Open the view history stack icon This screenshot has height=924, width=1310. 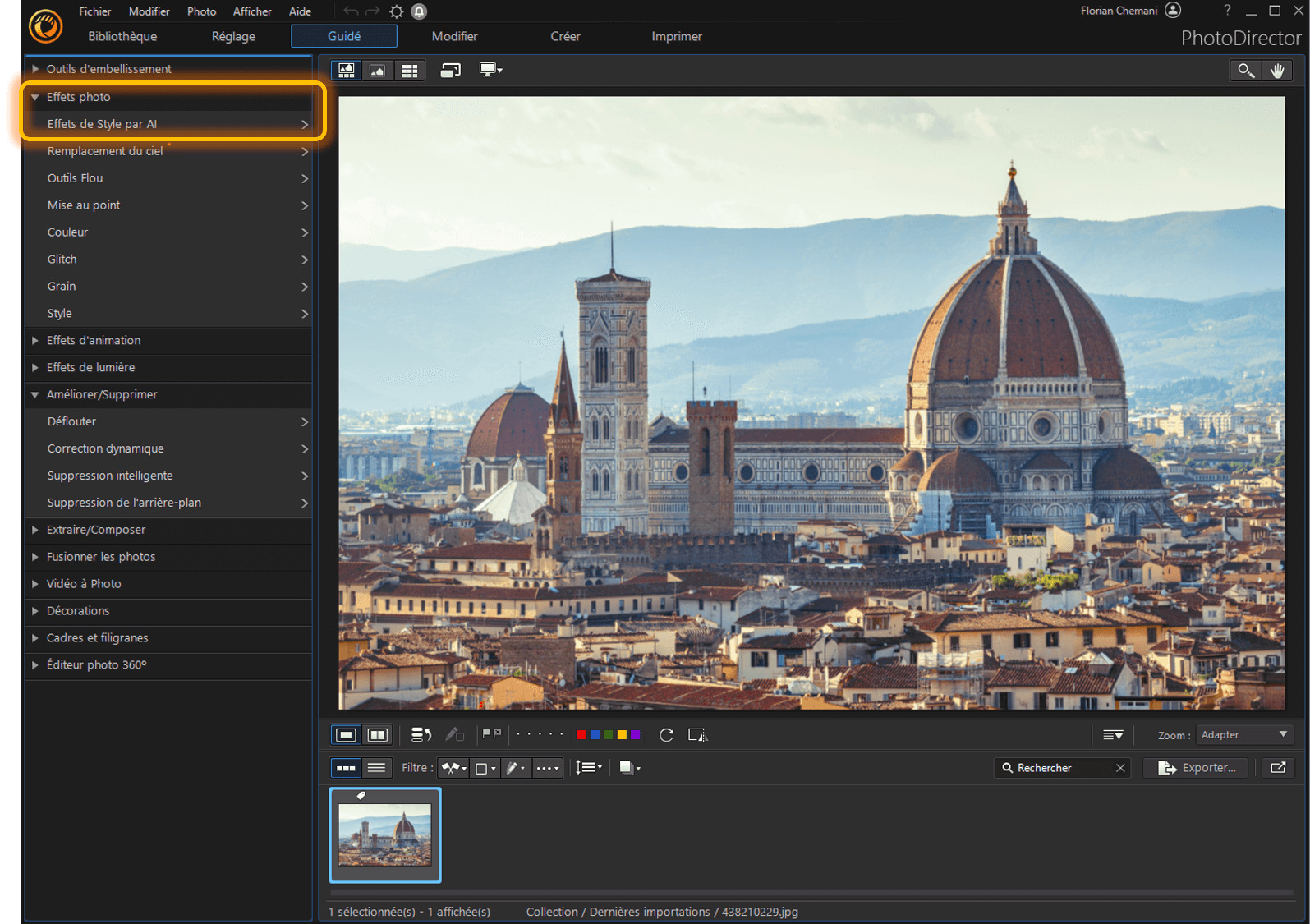pyautogui.click(x=421, y=735)
